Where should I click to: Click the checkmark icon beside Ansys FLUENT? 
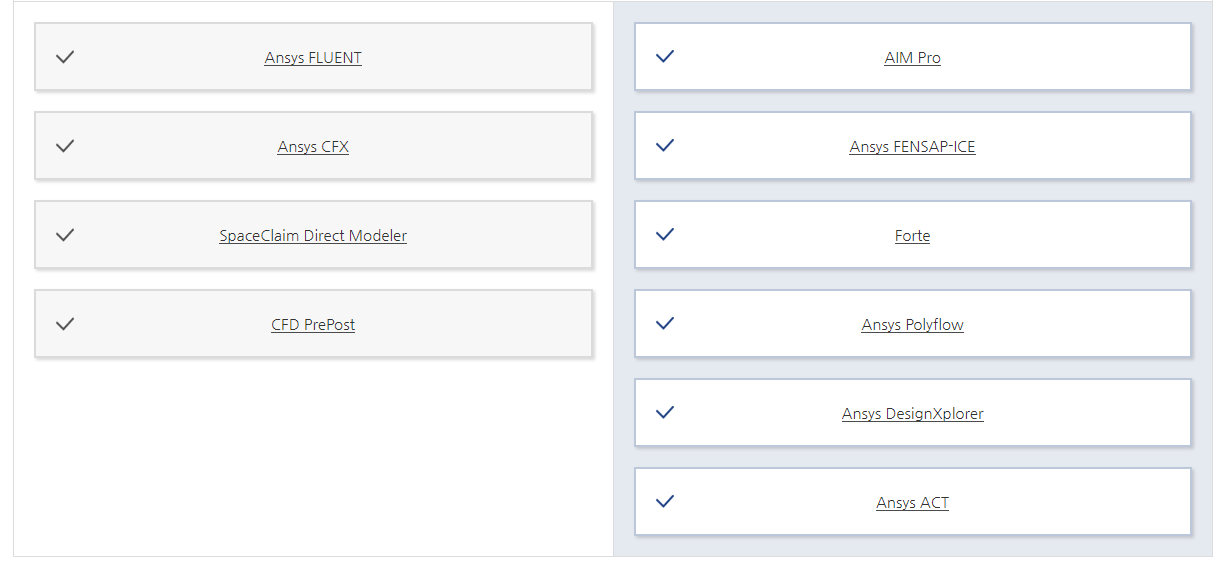[x=65, y=57]
